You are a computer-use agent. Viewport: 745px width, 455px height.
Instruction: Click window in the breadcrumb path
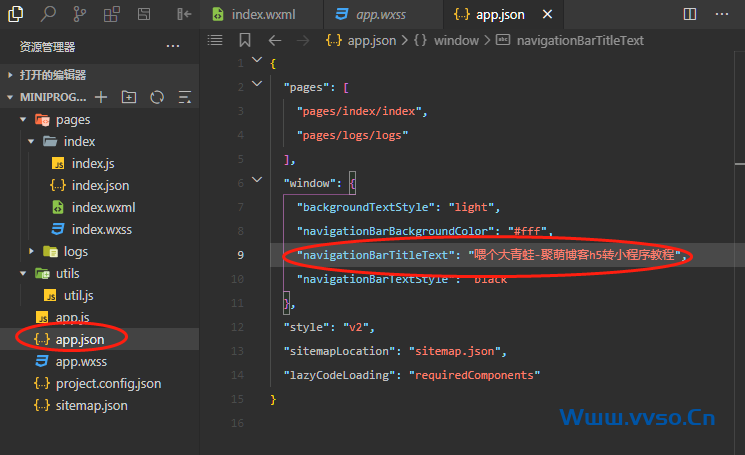pos(455,40)
